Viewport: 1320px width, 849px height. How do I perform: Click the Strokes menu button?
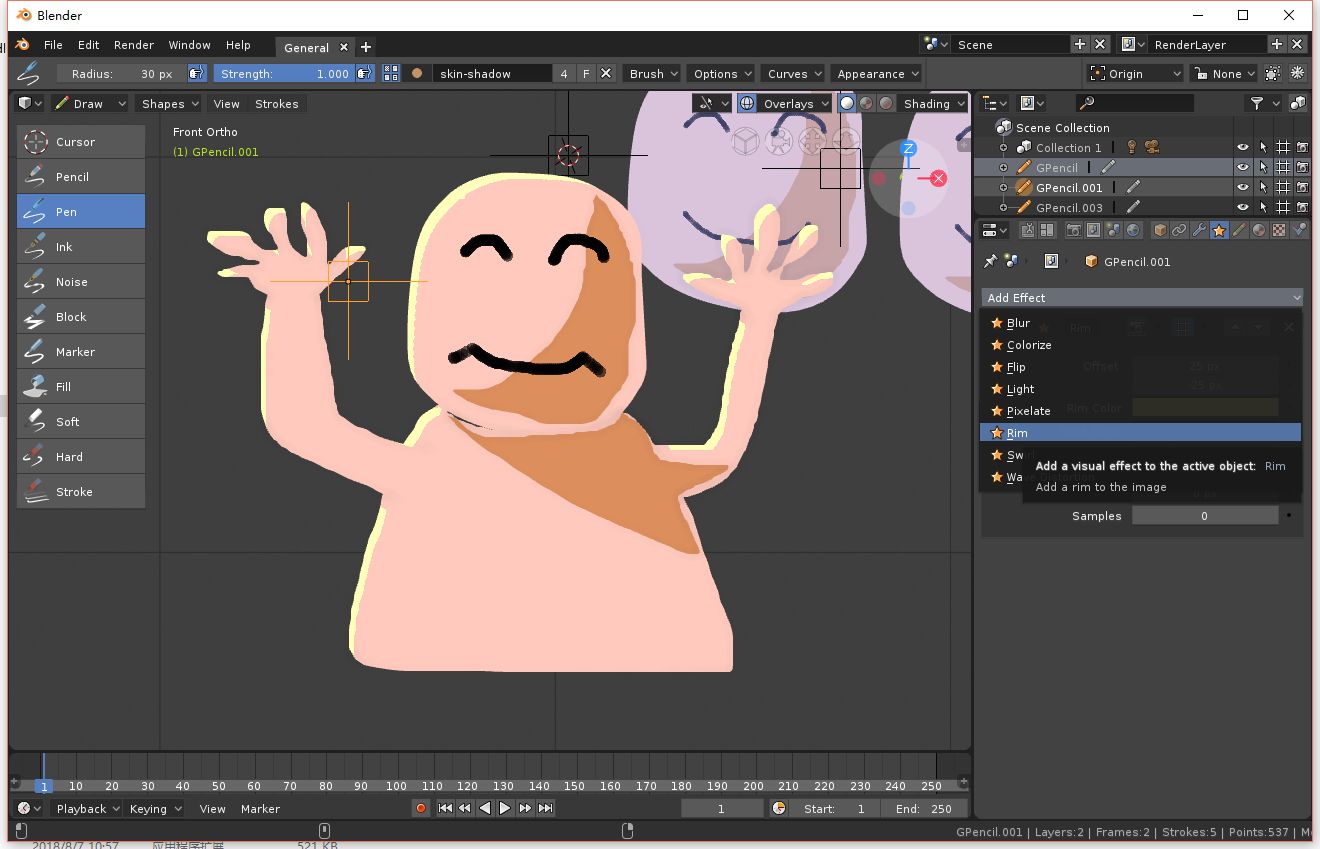click(276, 104)
